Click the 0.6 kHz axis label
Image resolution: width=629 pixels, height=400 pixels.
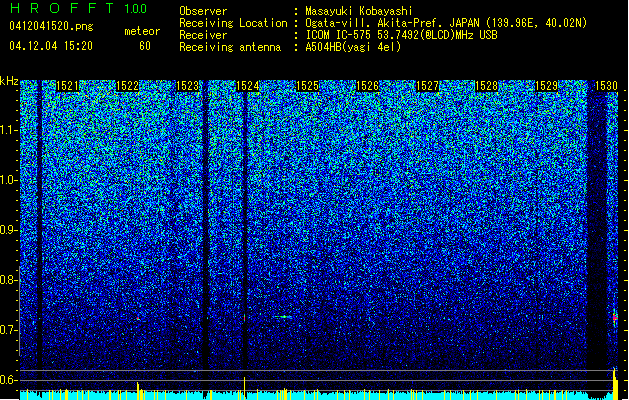9,380
